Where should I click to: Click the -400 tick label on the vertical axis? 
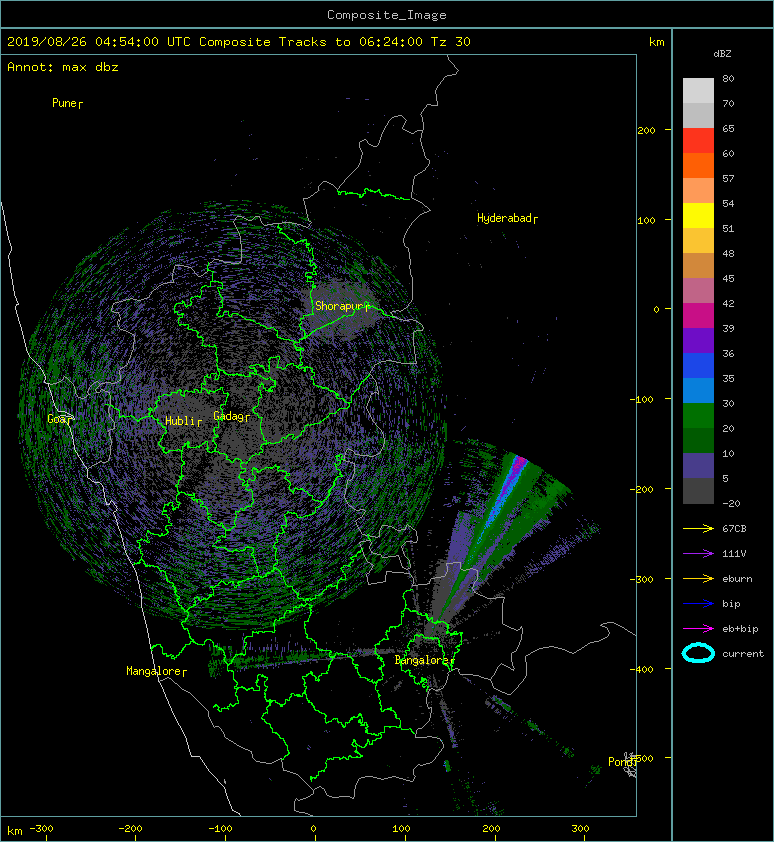click(642, 669)
